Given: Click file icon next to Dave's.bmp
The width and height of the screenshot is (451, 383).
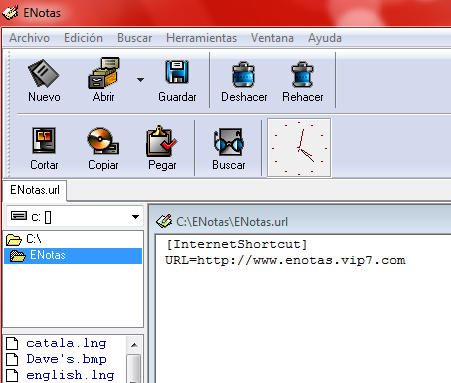Looking at the screenshot, I should [x=12, y=359].
